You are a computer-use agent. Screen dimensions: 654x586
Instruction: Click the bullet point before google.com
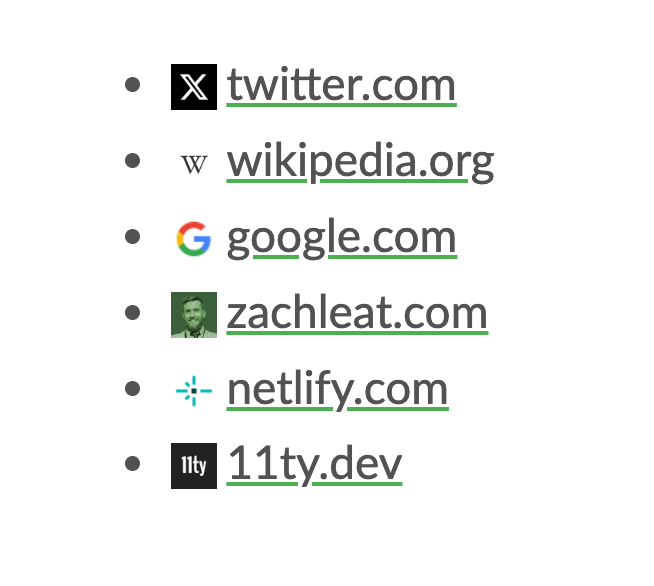point(133,236)
